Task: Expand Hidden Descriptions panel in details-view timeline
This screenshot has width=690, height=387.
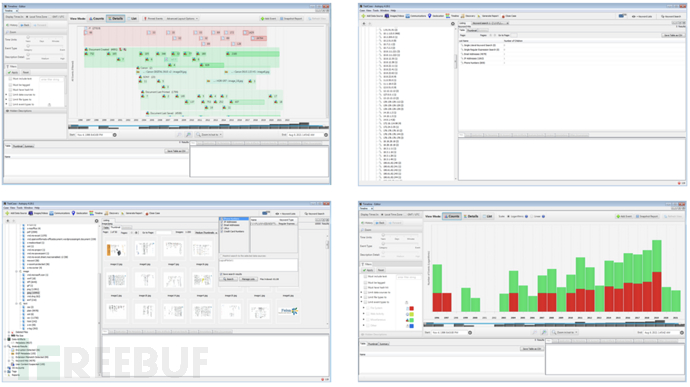Action: [x=35, y=111]
